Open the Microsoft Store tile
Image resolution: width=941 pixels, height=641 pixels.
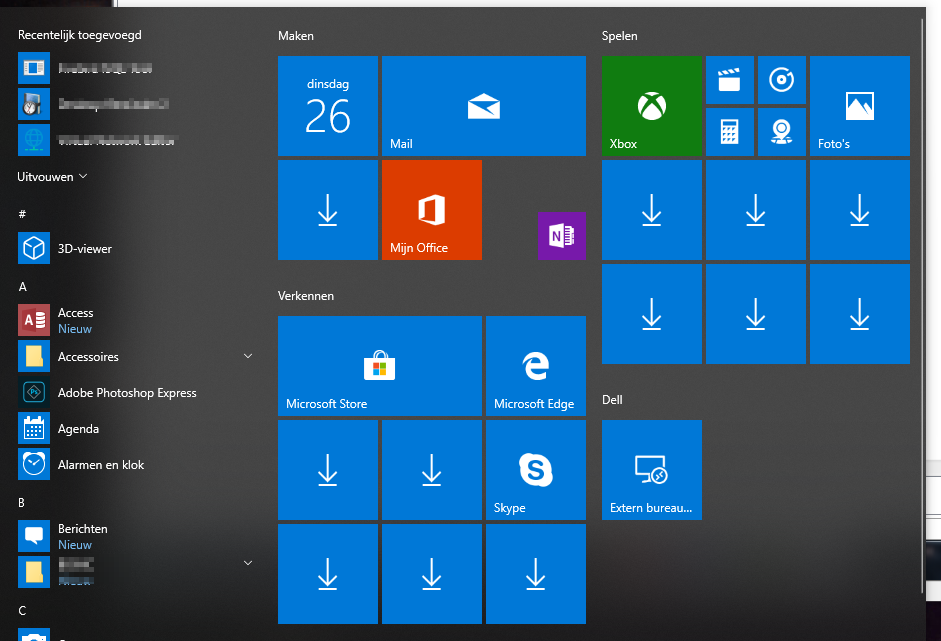coord(380,366)
